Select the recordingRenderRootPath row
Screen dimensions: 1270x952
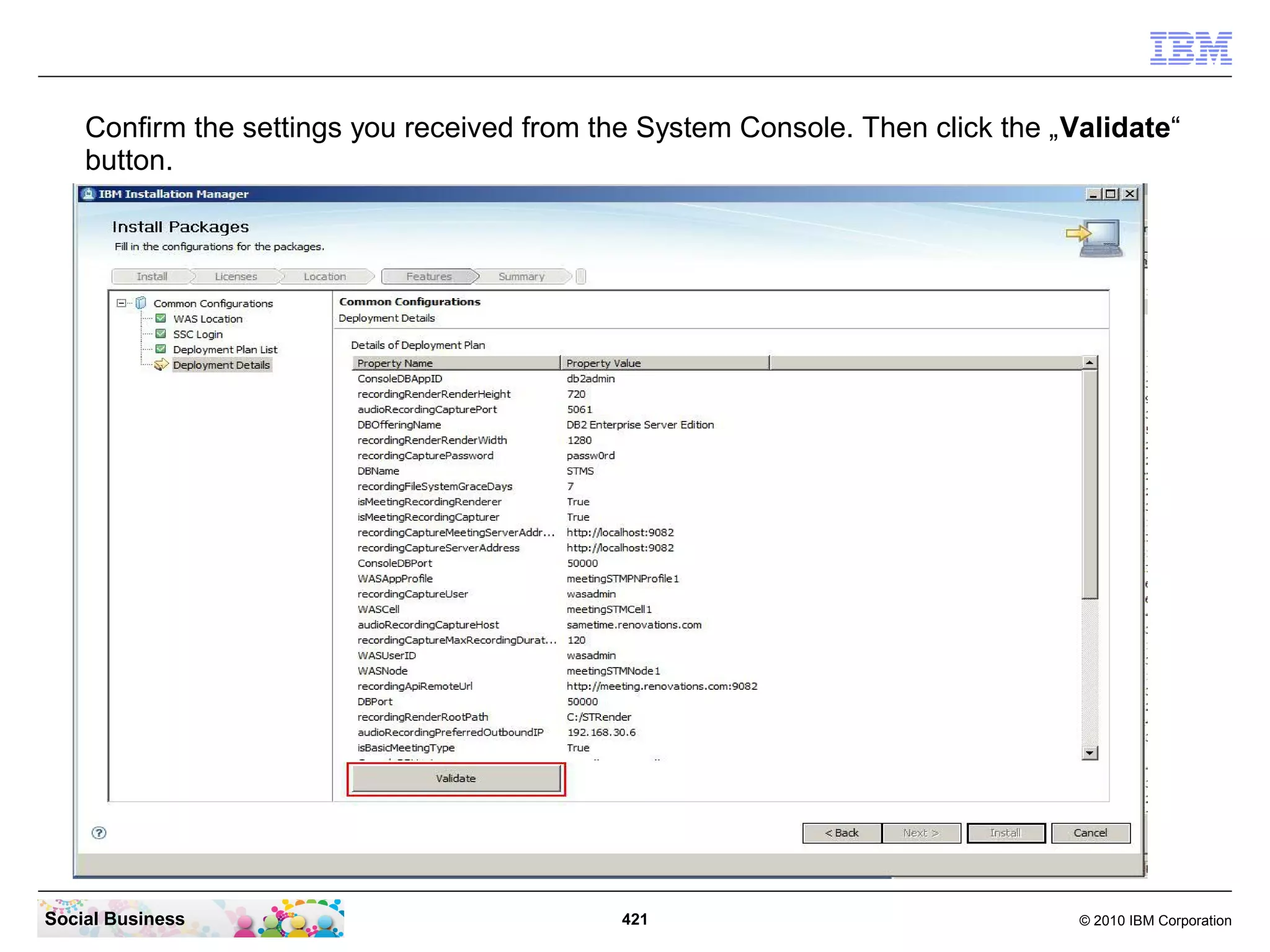[716, 717]
